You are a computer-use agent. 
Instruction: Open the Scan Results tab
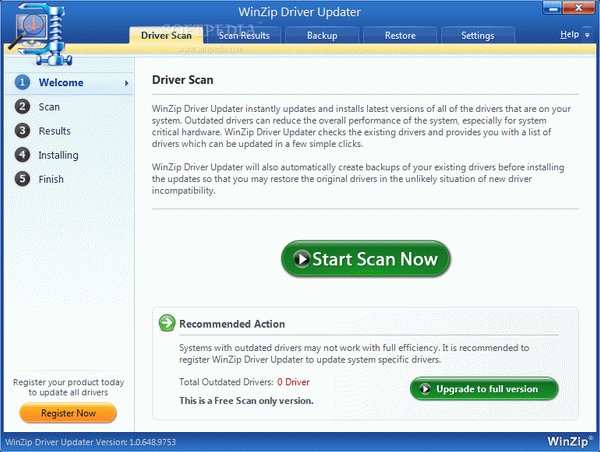coord(244,35)
